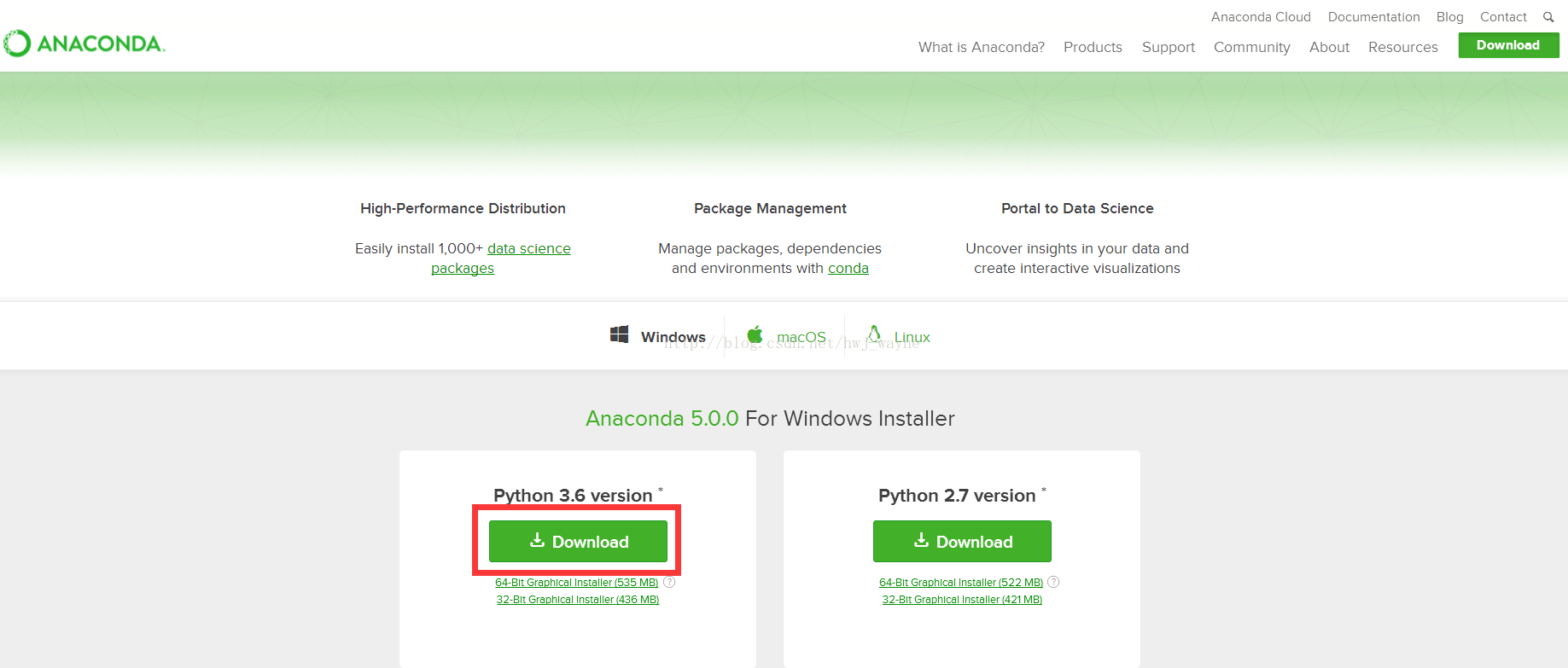The width and height of the screenshot is (1568, 668).
Task: Open the Contact page
Action: click(x=1503, y=17)
